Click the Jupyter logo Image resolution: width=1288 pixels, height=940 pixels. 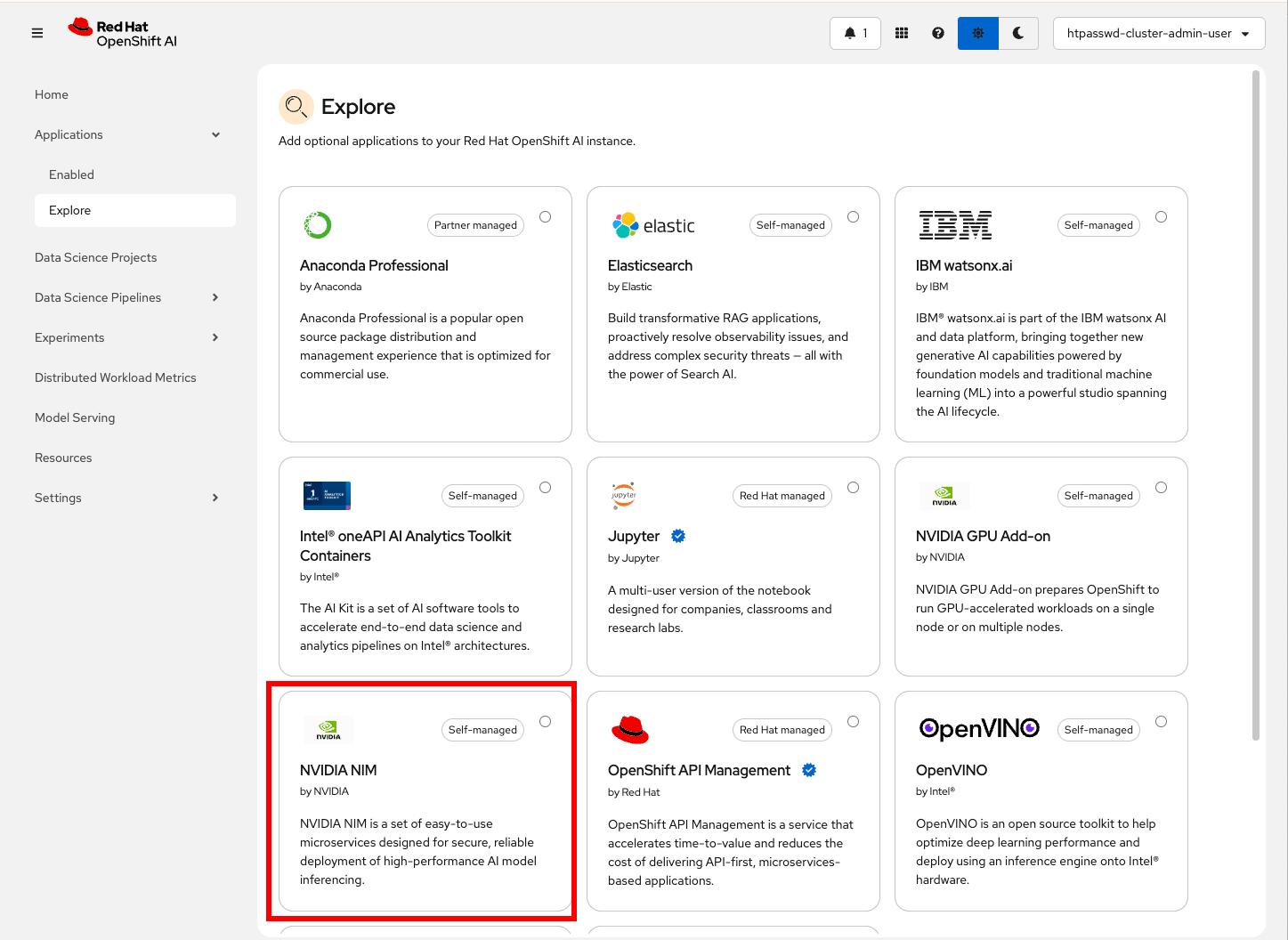(x=624, y=495)
